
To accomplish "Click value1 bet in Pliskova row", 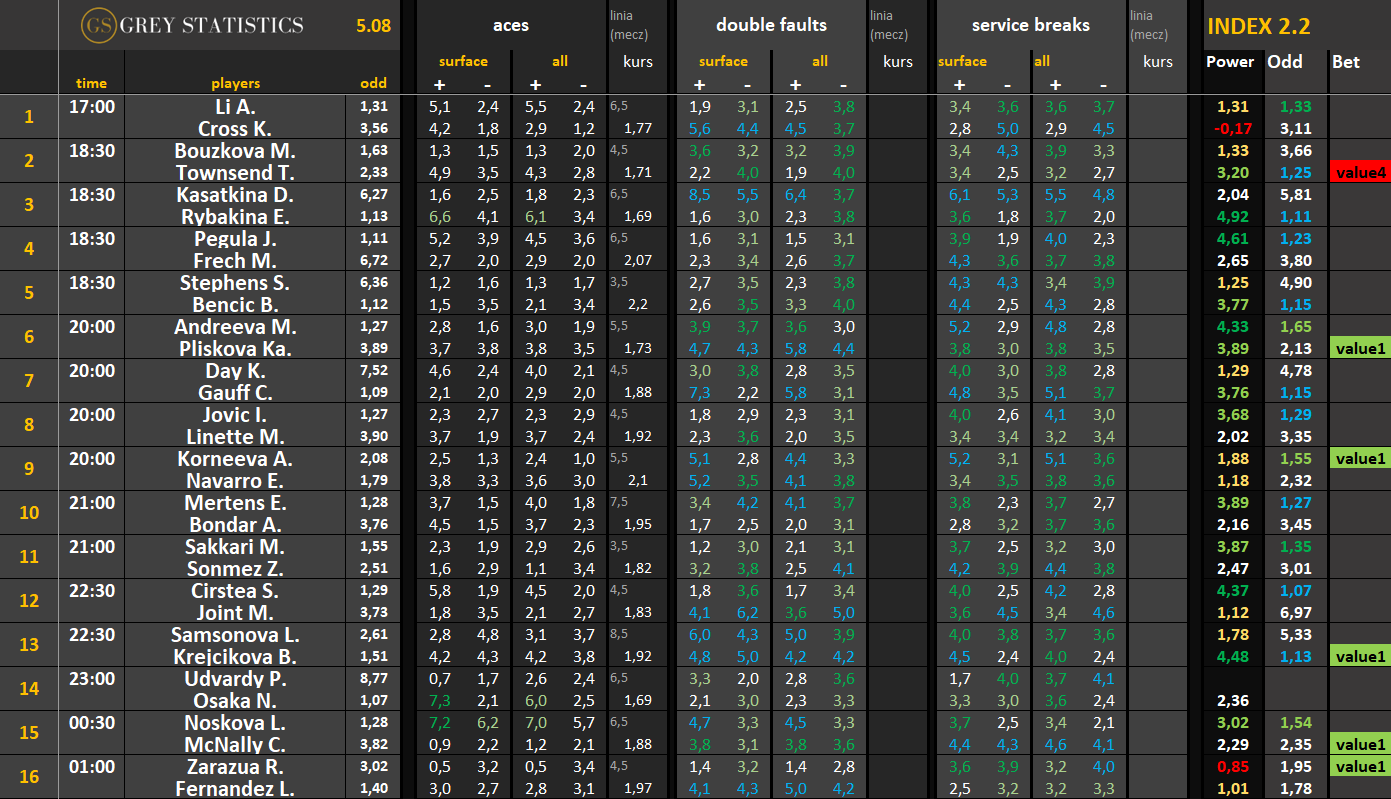I will click(x=1360, y=348).
